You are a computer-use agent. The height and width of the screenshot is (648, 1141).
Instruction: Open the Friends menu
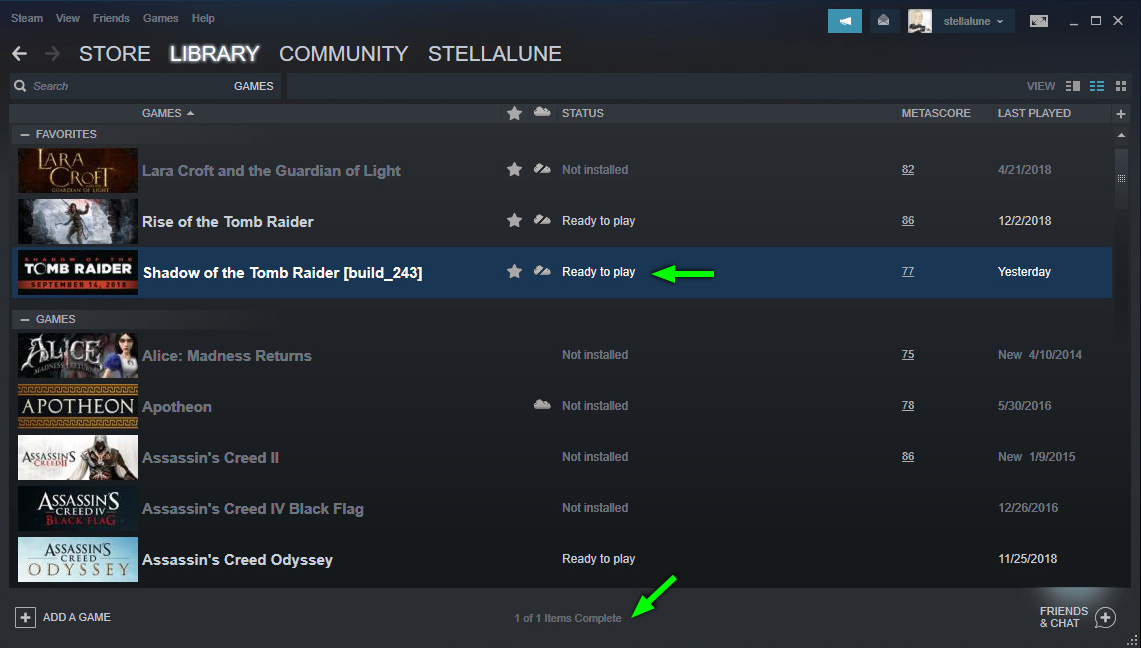[x=111, y=18]
